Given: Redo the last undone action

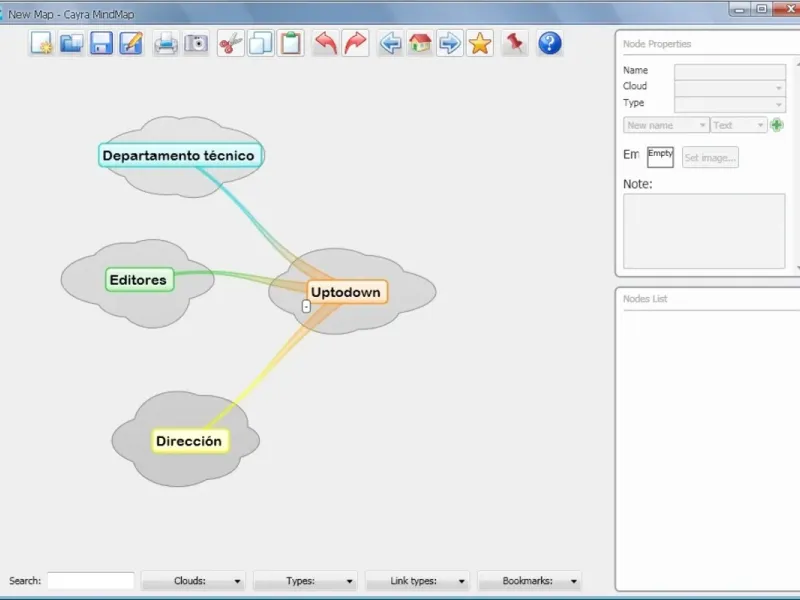Looking at the screenshot, I should (x=356, y=43).
